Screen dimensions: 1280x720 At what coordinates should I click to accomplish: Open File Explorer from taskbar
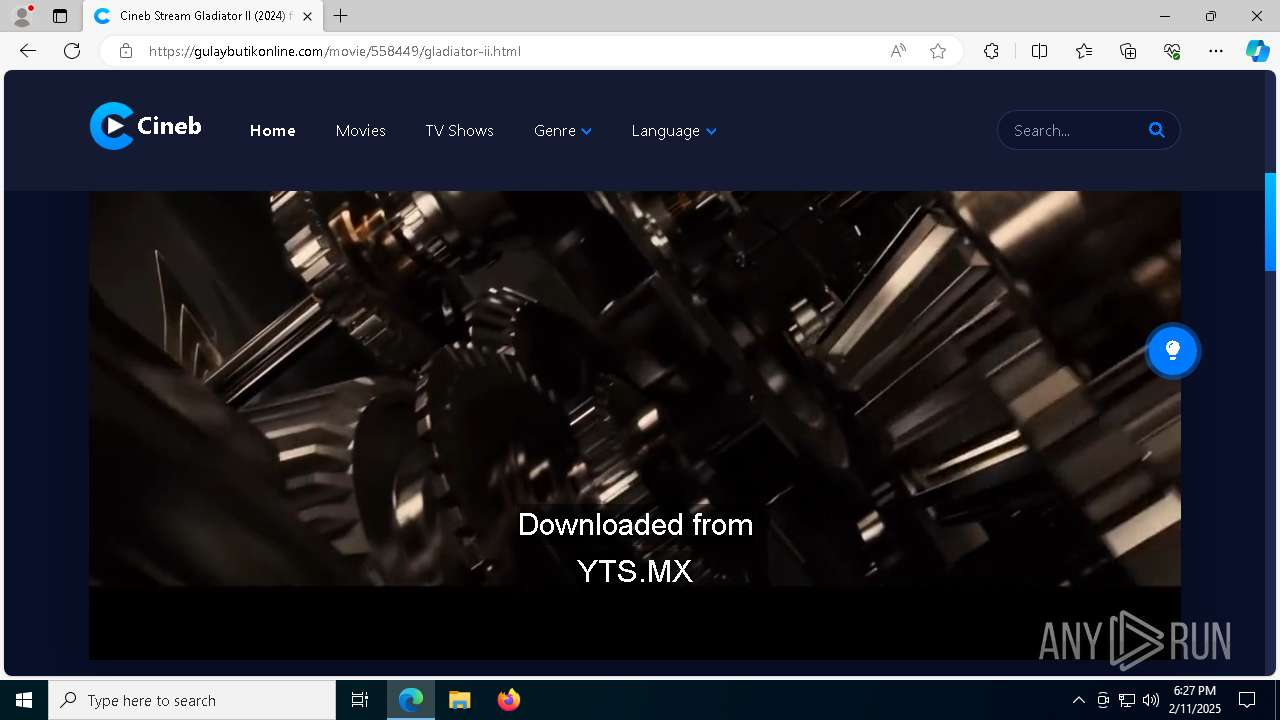point(459,700)
